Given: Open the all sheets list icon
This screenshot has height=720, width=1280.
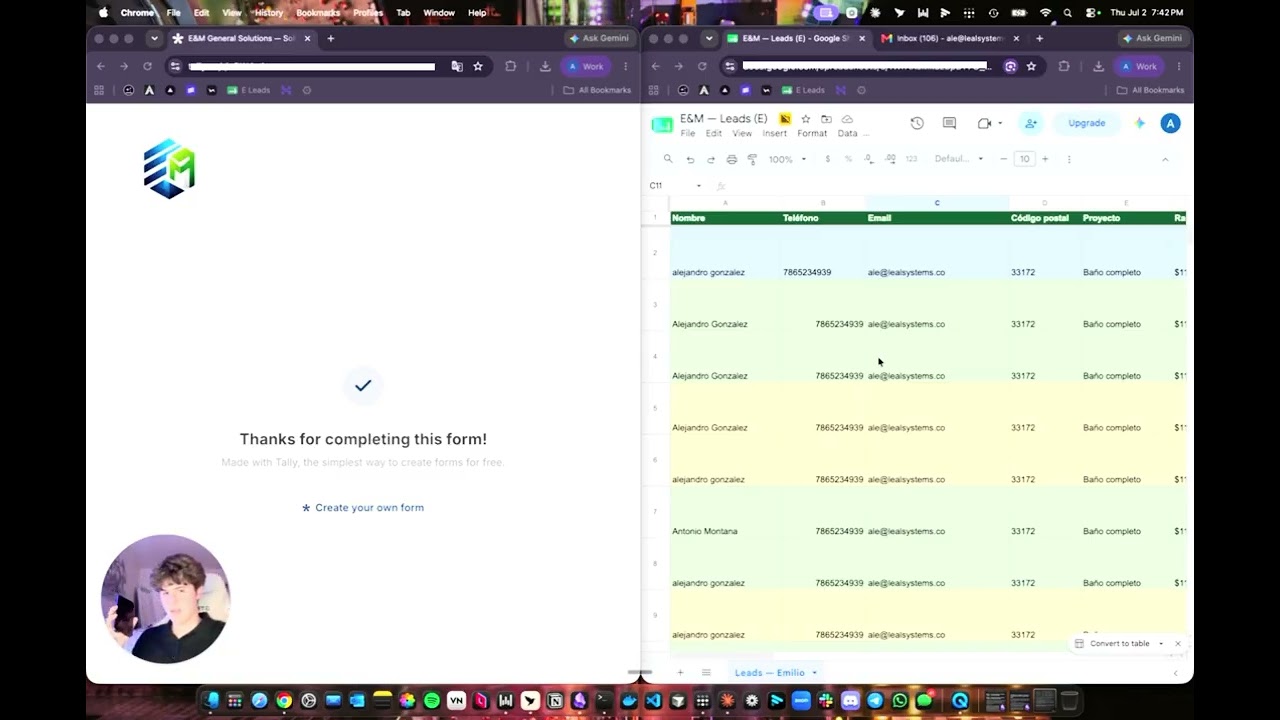Looking at the screenshot, I should (x=706, y=673).
